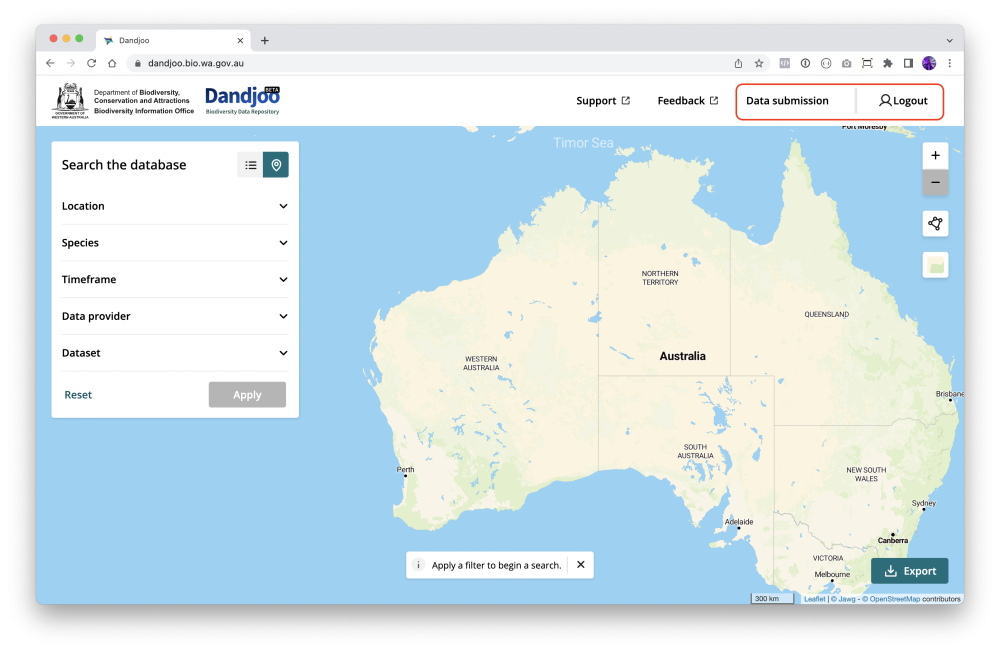Open tab search dropdown arrow
Image resolution: width=1000 pixels, height=652 pixels.
coord(950,40)
